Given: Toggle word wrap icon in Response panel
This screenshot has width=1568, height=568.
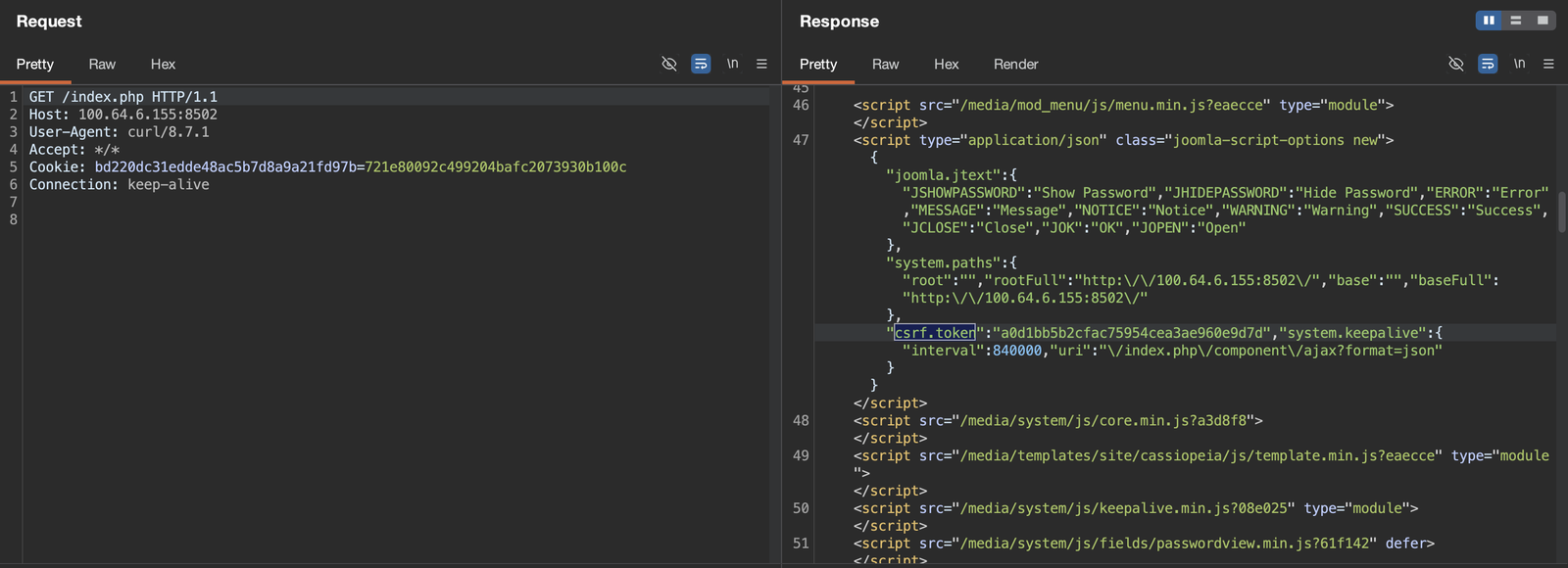Looking at the screenshot, I should (x=1488, y=64).
